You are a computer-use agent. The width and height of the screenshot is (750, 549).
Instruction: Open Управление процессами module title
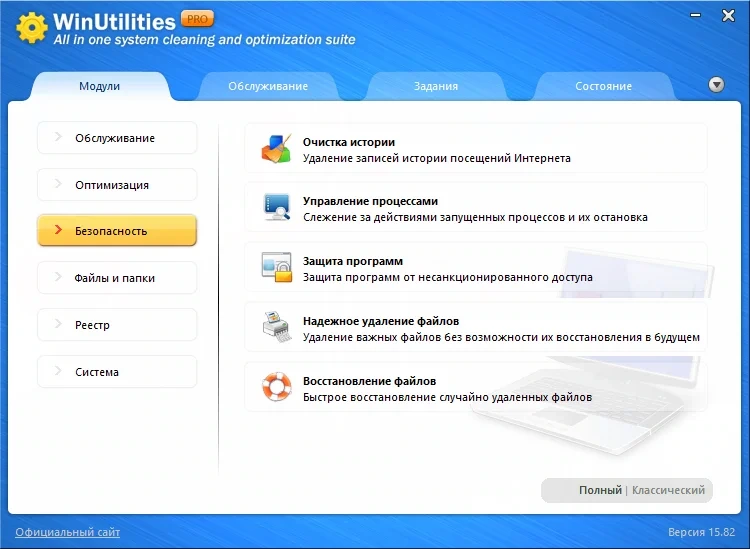pyautogui.click(x=370, y=201)
